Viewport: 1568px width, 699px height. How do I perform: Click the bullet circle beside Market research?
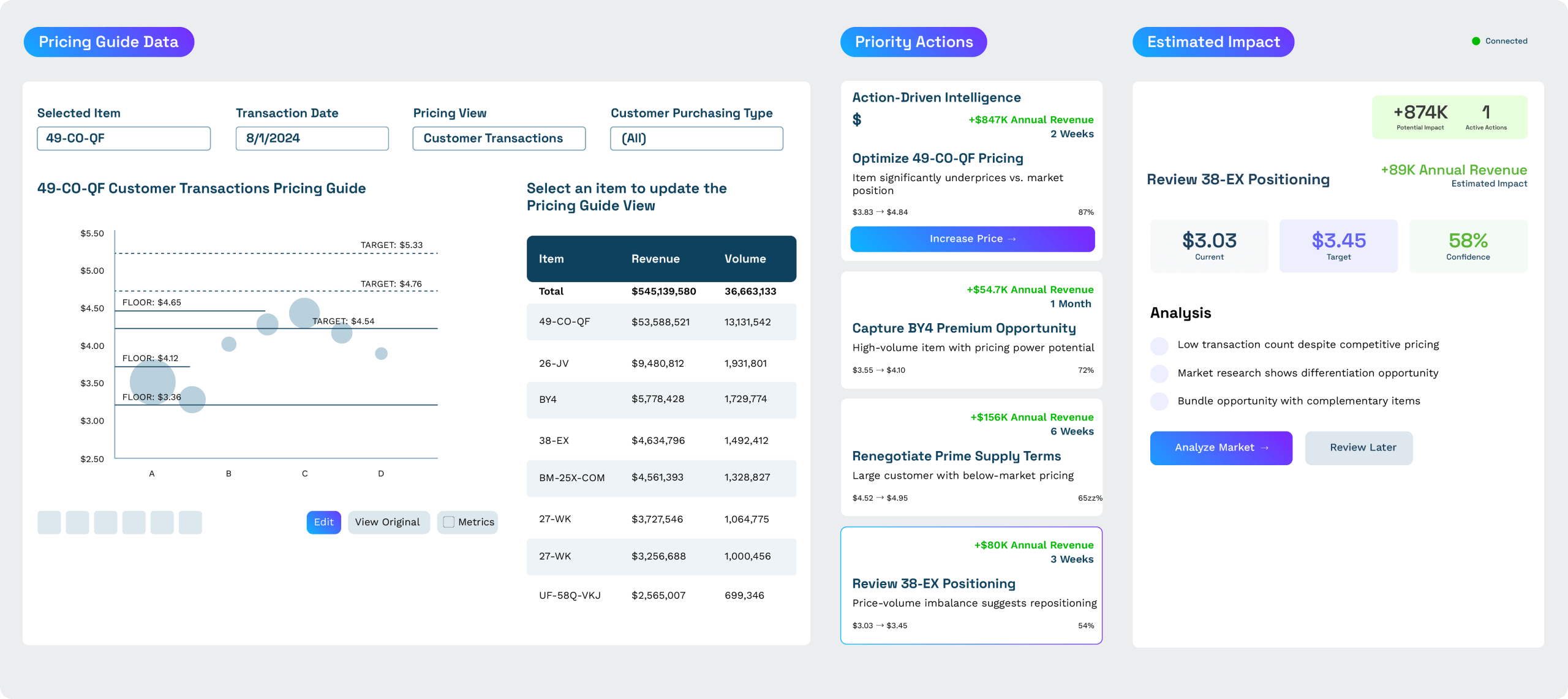tap(1159, 373)
